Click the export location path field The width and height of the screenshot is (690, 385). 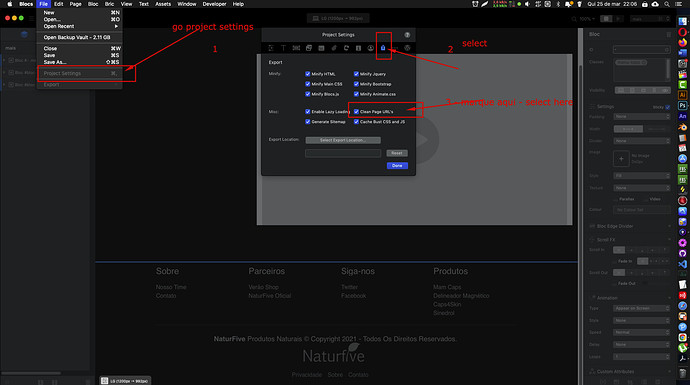tap(343, 153)
